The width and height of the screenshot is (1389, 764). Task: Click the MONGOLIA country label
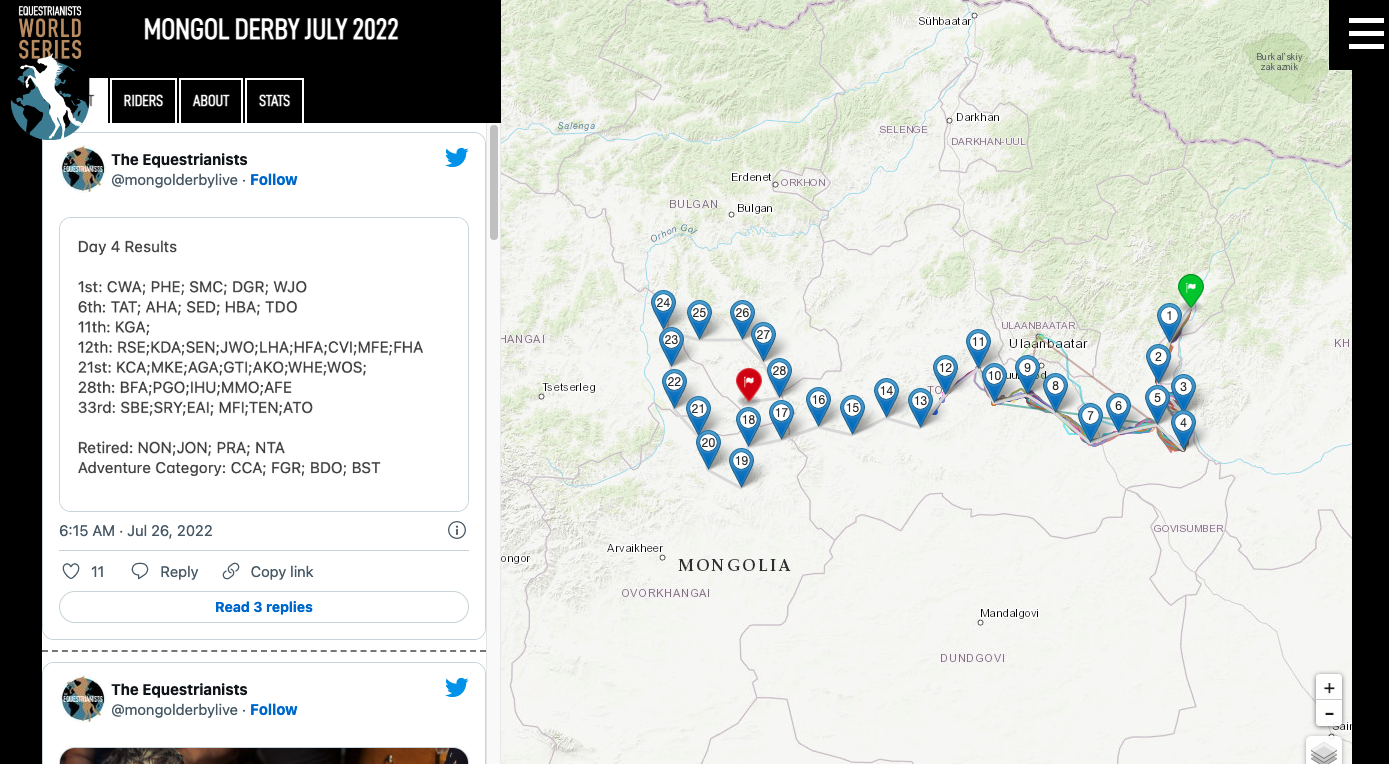735,565
